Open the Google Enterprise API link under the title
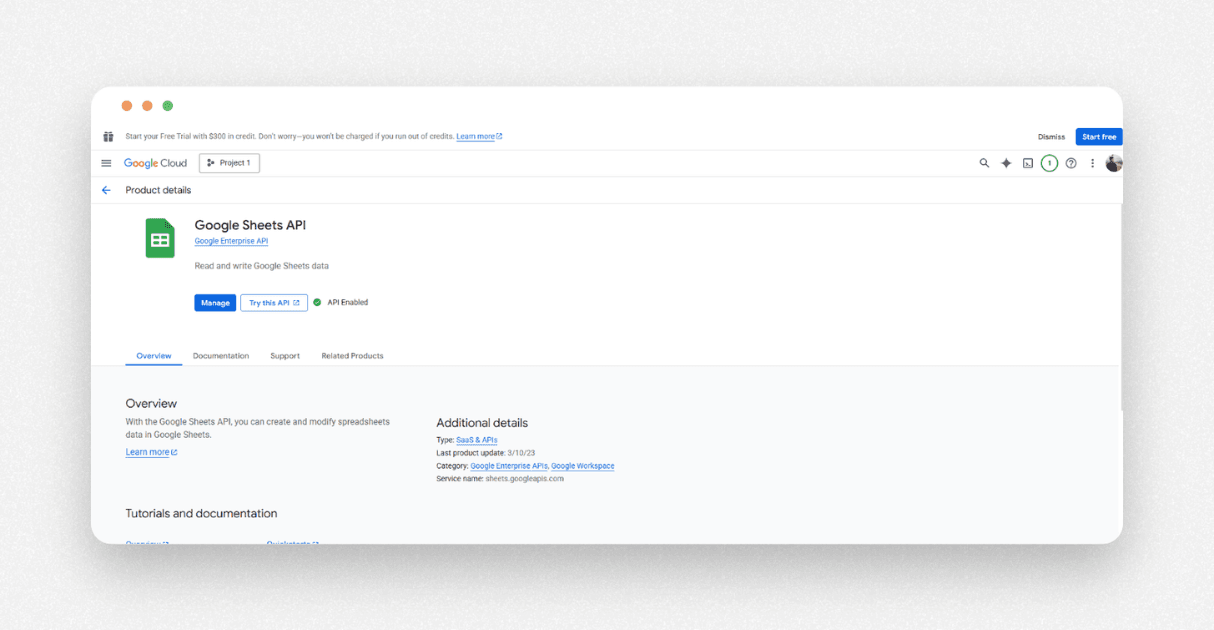Viewport: 1214px width, 630px height. [x=231, y=241]
